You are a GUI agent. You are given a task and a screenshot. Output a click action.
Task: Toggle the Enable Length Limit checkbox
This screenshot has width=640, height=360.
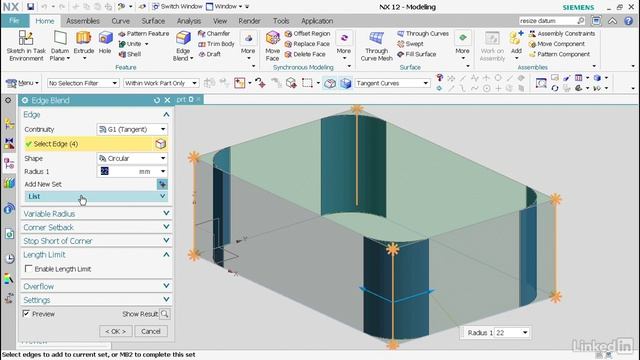(28, 269)
